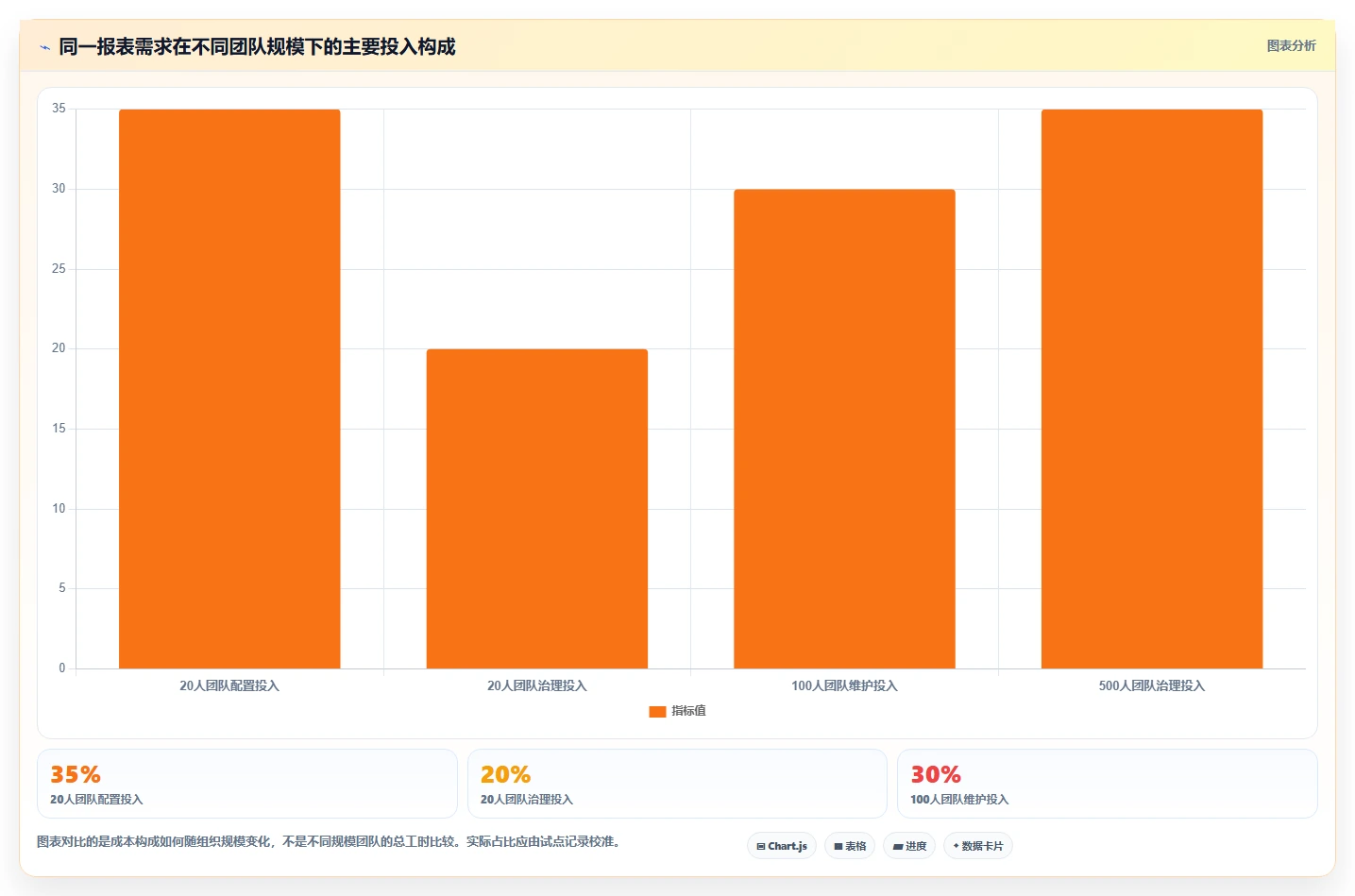
Task: Click the y-axis value 35
Action: (x=59, y=109)
